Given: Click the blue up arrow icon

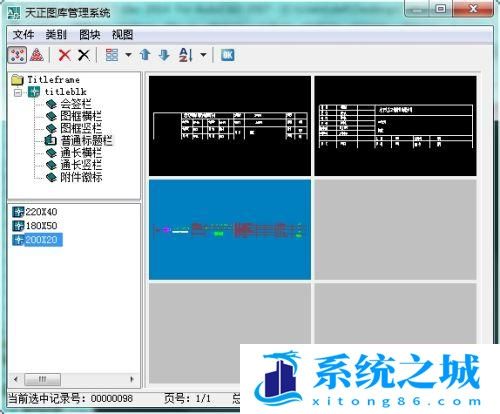Looking at the screenshot, I should [145, 55].
